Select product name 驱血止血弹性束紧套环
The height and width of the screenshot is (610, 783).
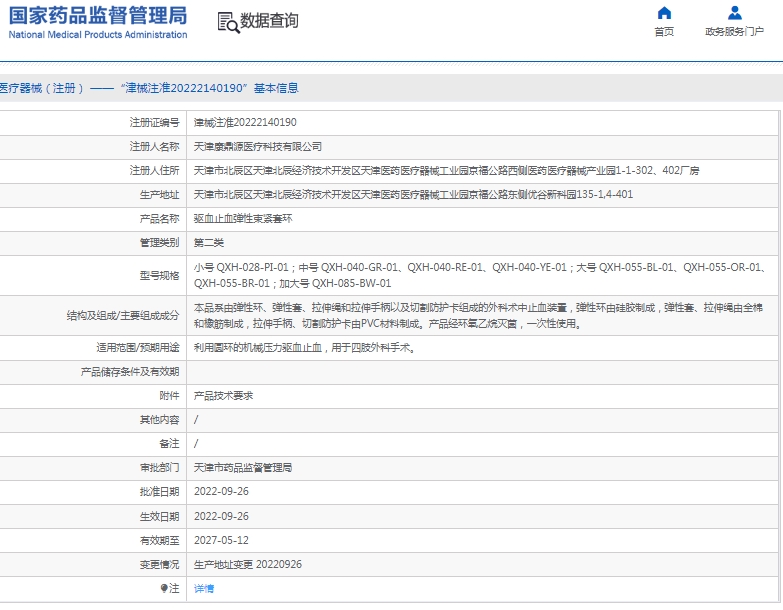243,219
